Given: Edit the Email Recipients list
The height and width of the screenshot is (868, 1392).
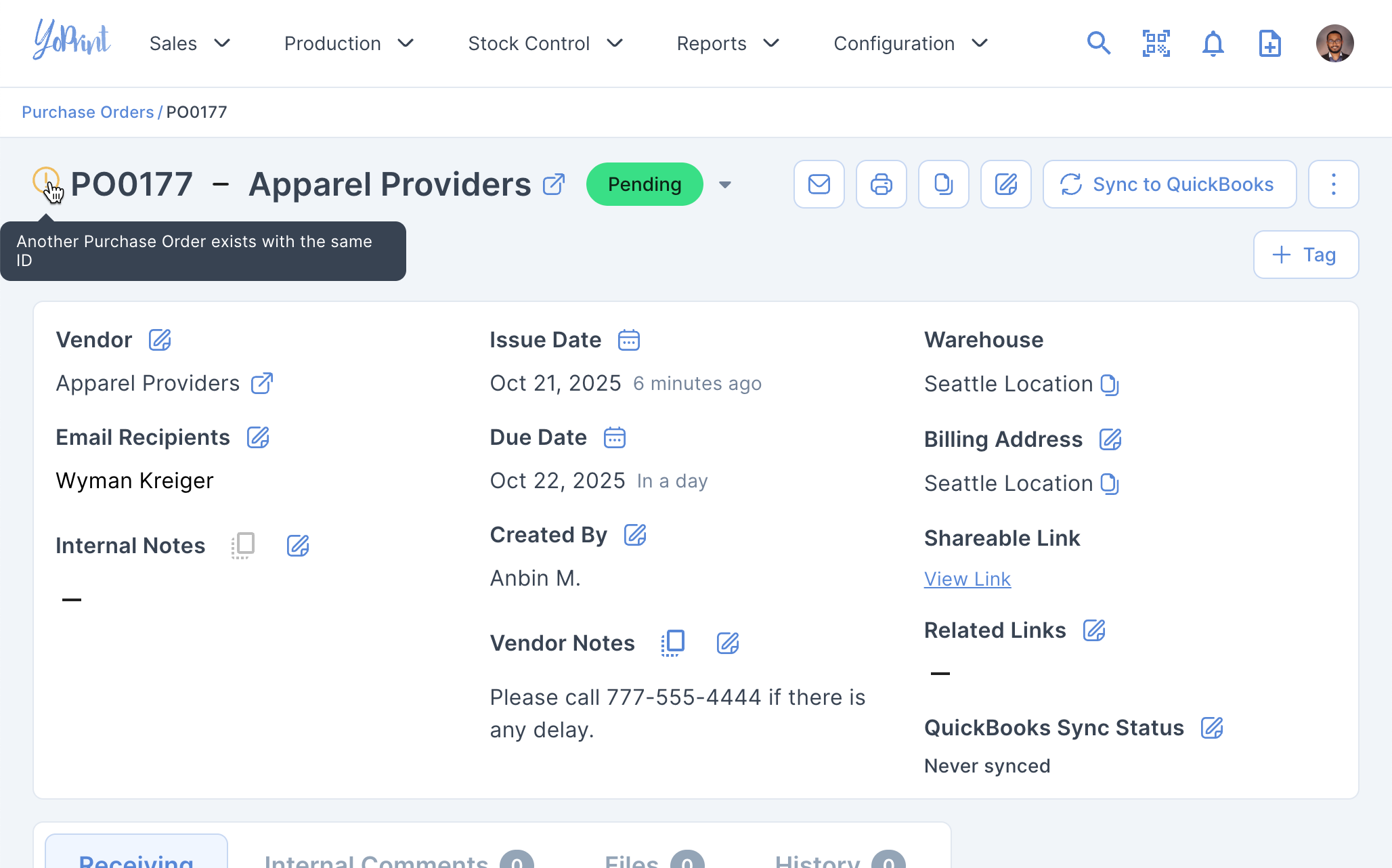Looking at the screenshot, I should pyautogui.click(x=258, y=437).
